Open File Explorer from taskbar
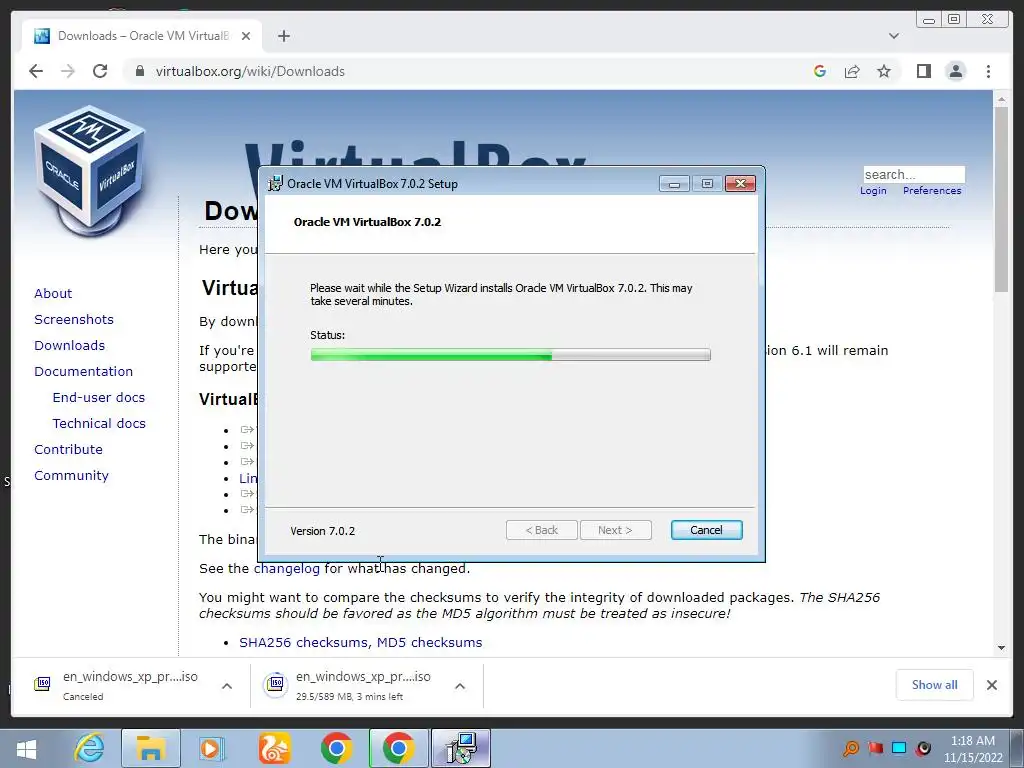Viewport: 1024px width, 768px height. pos(151,748)
